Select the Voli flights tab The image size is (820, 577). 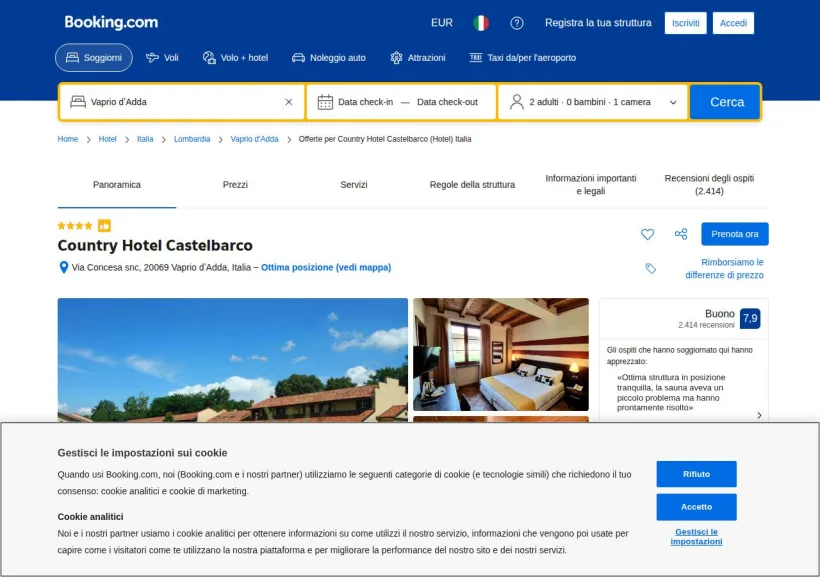point(162,58)
